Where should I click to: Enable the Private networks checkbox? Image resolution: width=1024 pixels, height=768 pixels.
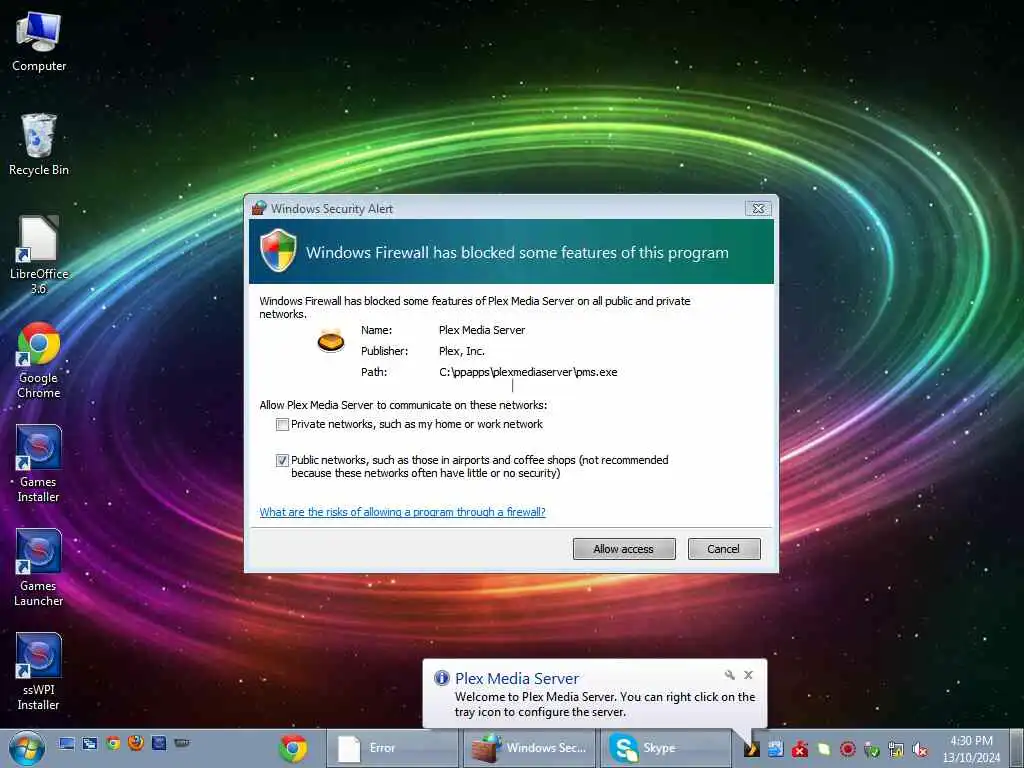pos(282,424)
